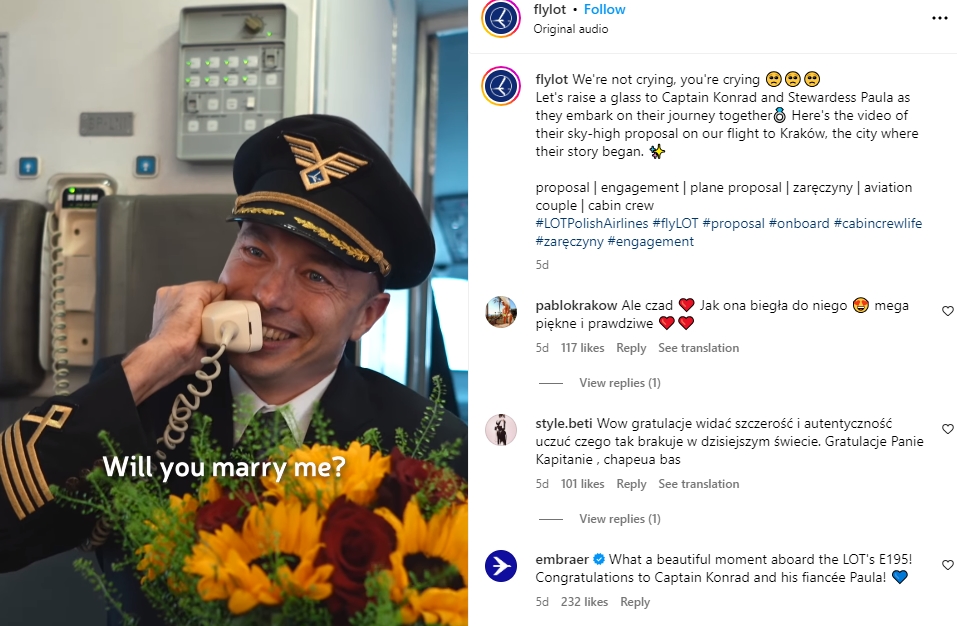Like pablokrakow's comment with heart icon

pos(947,311)
